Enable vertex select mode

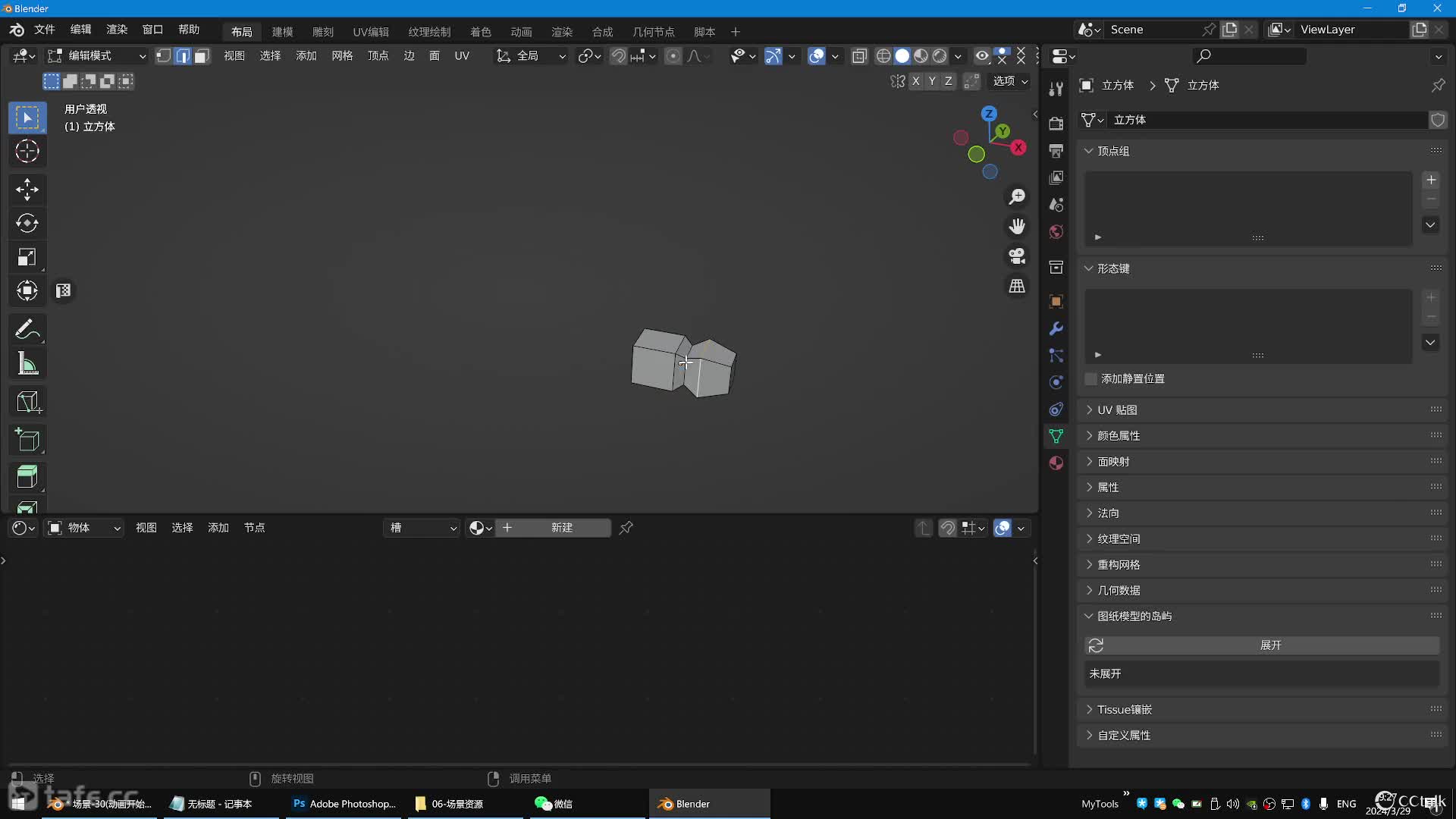pos(163,56)
